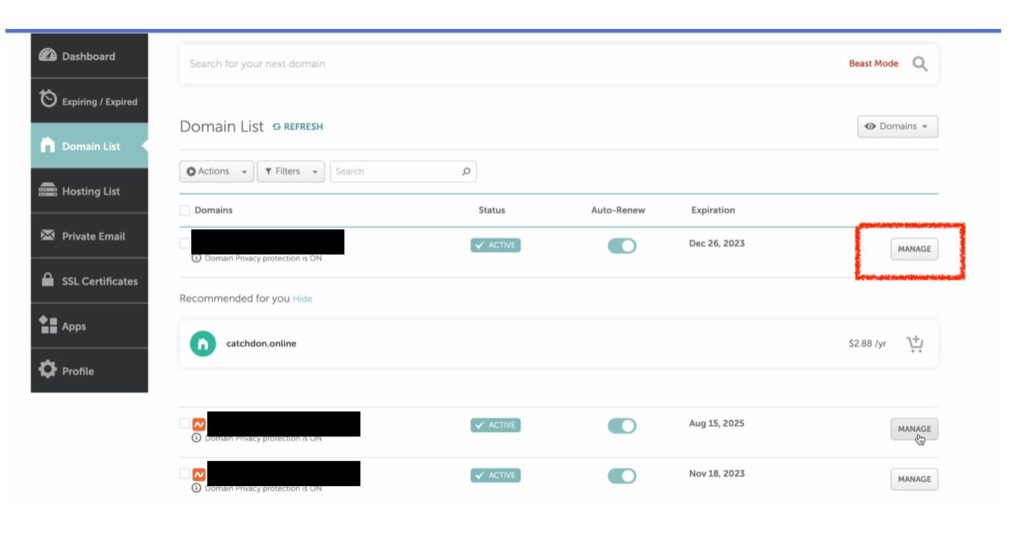
Task: Click the SSL Certificates lock icon
Action: 47,281
